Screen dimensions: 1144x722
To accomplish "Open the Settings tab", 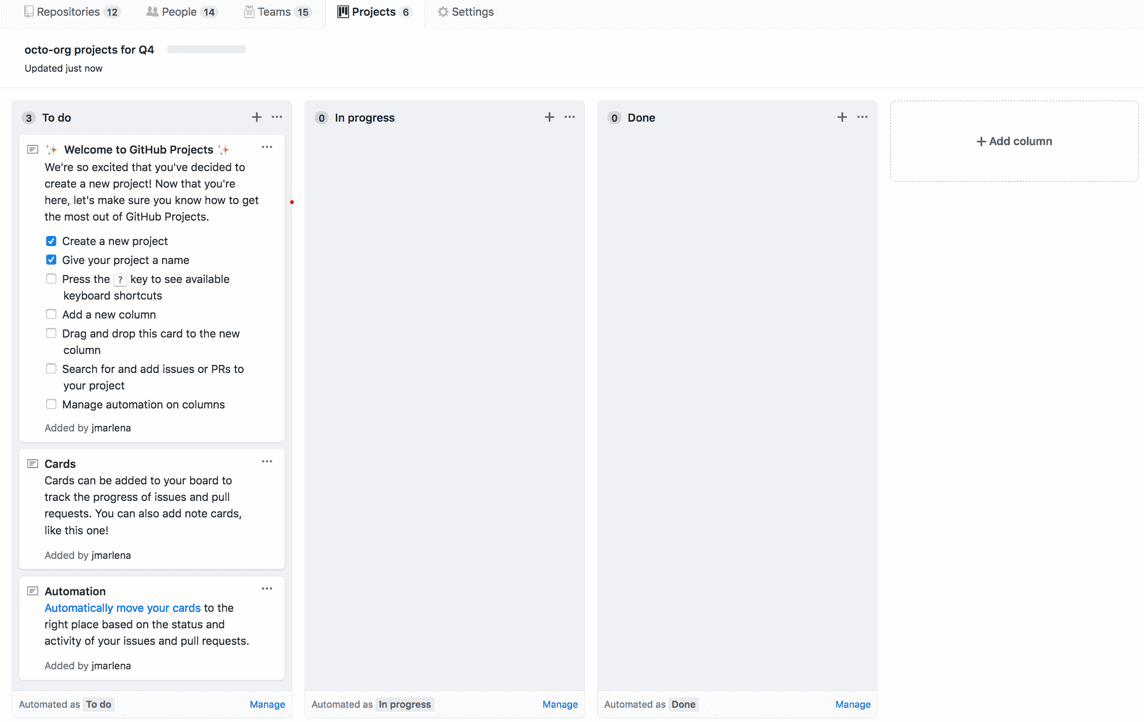I will (465, 12).
